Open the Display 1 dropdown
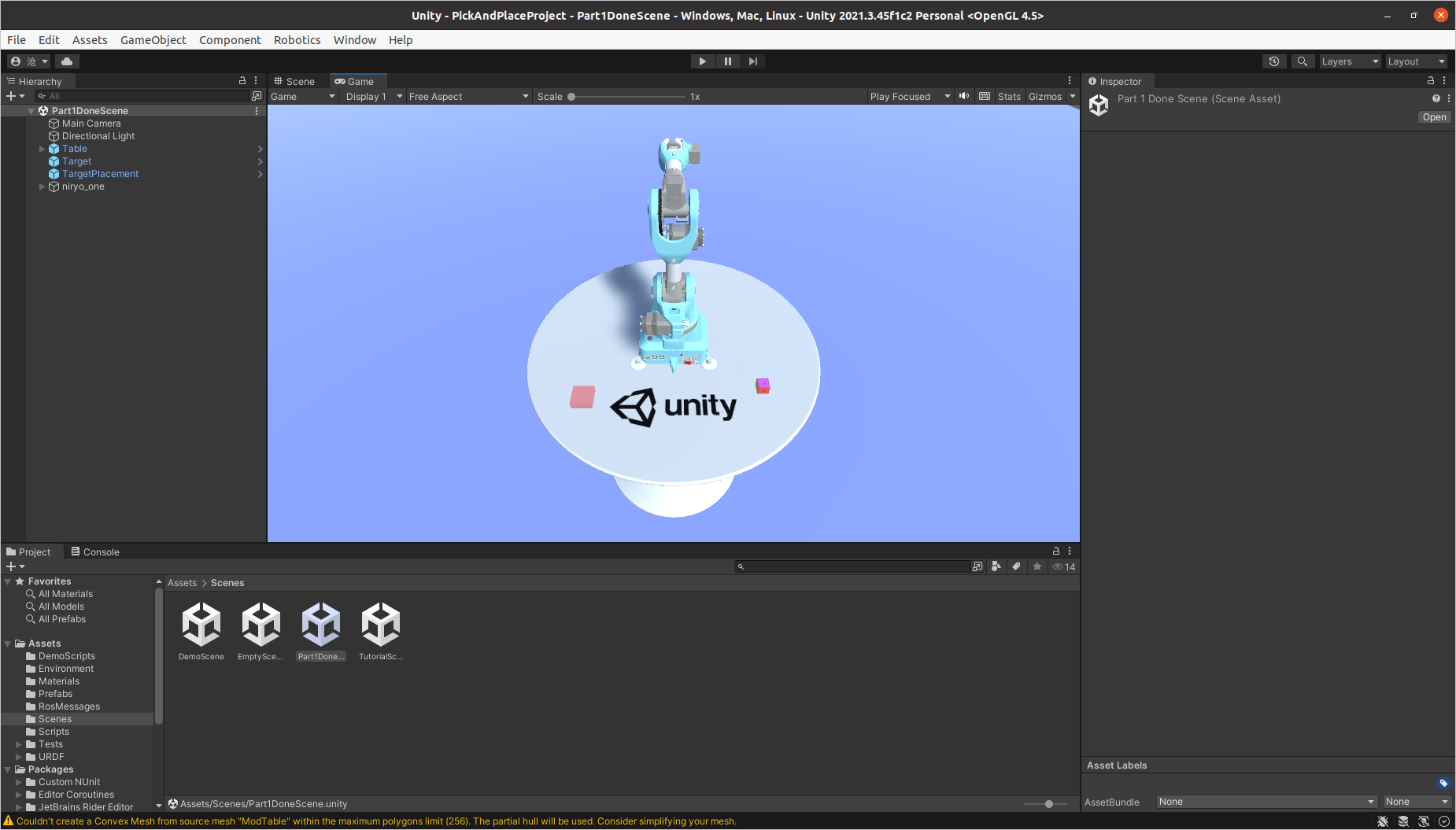 click(374, 96)
